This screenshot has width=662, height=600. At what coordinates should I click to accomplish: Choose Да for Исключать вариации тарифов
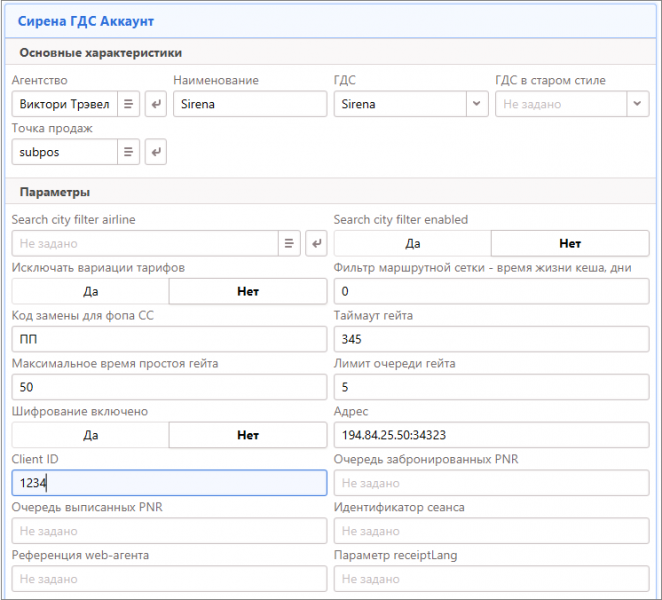point(90,291)
